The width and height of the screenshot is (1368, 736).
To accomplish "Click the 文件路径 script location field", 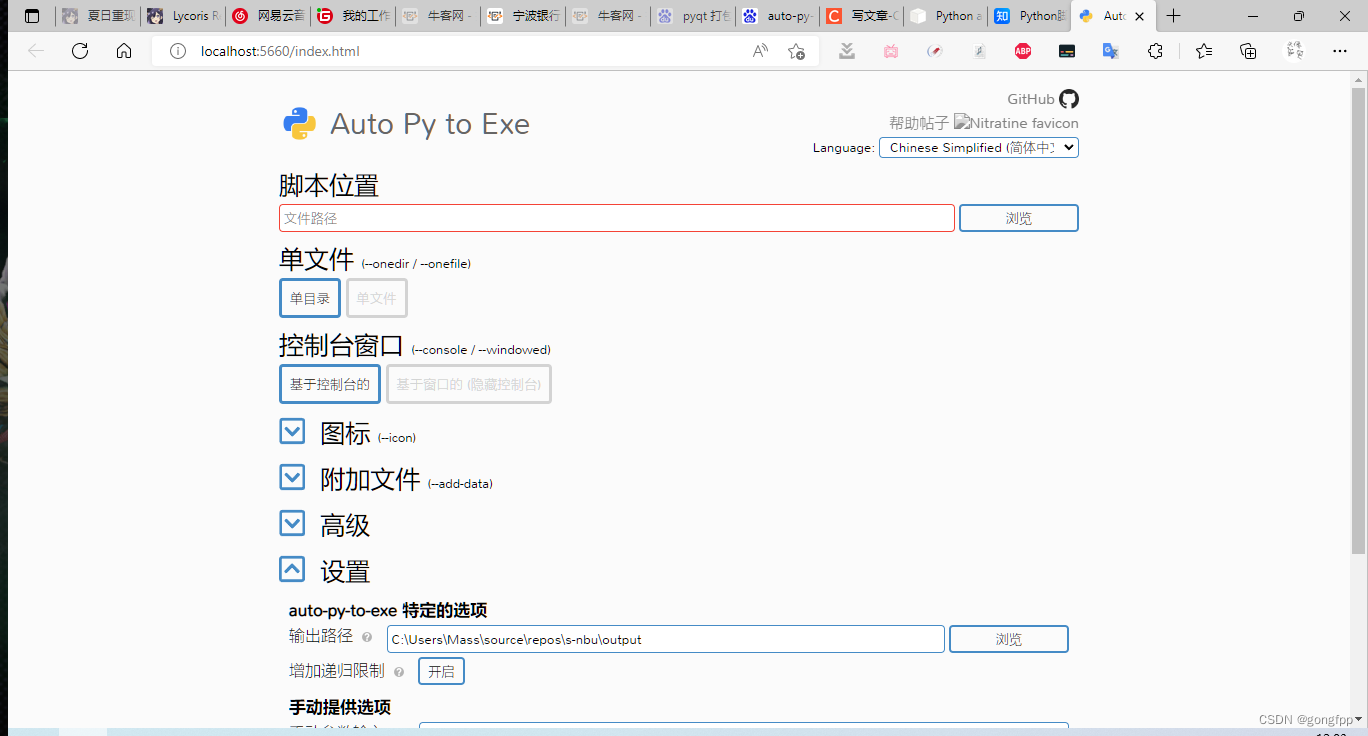I will click(617, 218).
